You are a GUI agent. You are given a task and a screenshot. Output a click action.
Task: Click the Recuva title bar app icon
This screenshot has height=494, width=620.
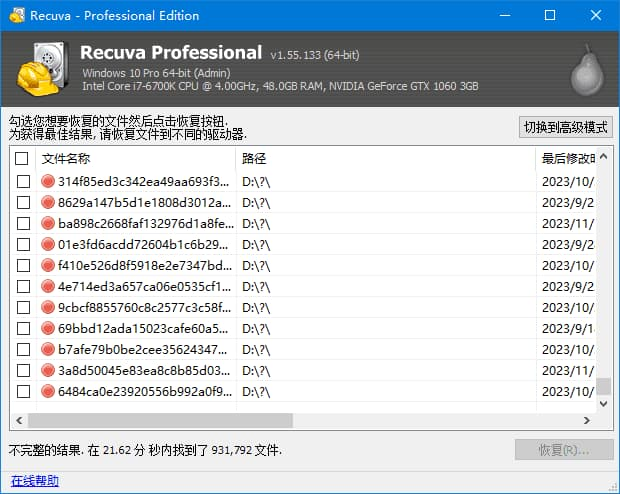click(17, 15)
